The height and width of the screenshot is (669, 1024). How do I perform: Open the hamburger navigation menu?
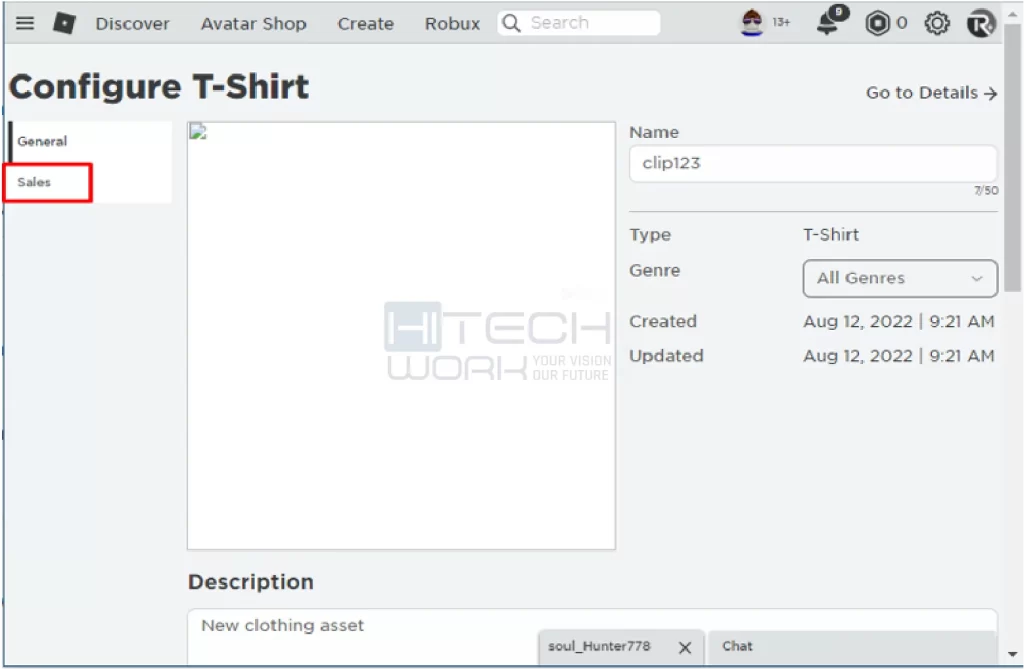[x=25, y=24]
